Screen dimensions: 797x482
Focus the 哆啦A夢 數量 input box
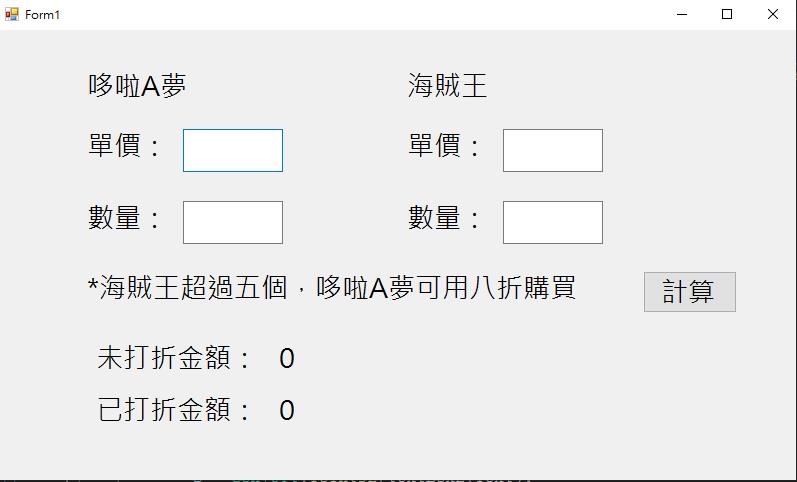tap(233, 222)
